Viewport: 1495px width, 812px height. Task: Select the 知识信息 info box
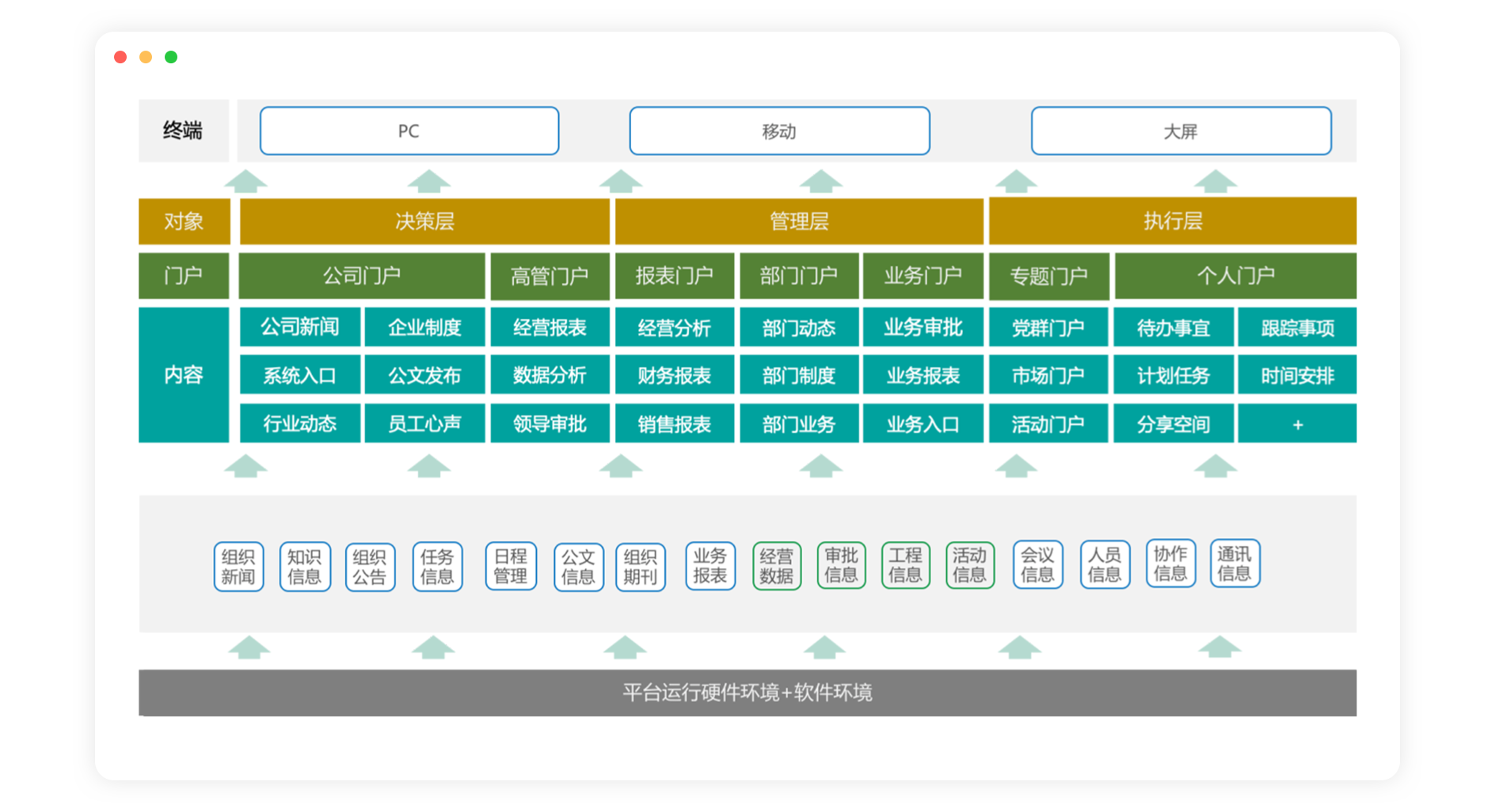coord(305,567)
